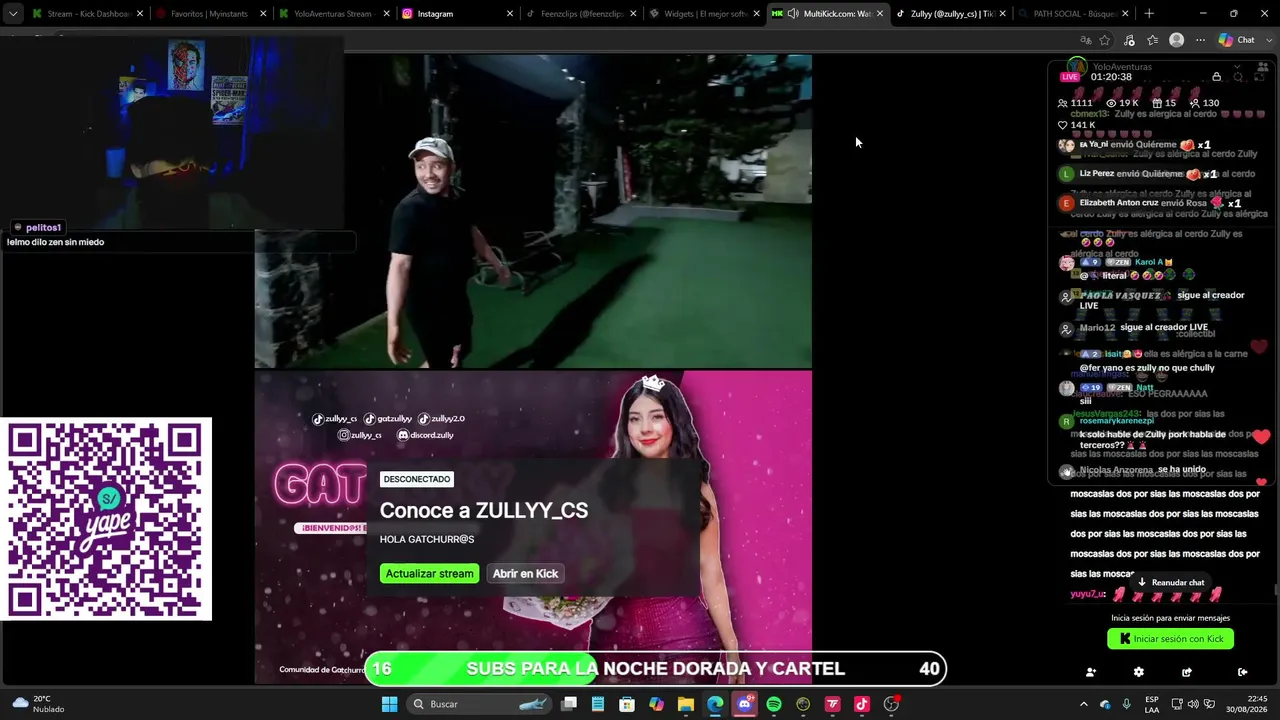Open the tab list dropdown in the browser
Screen dimensions: 1280x720
pos(13,14)
